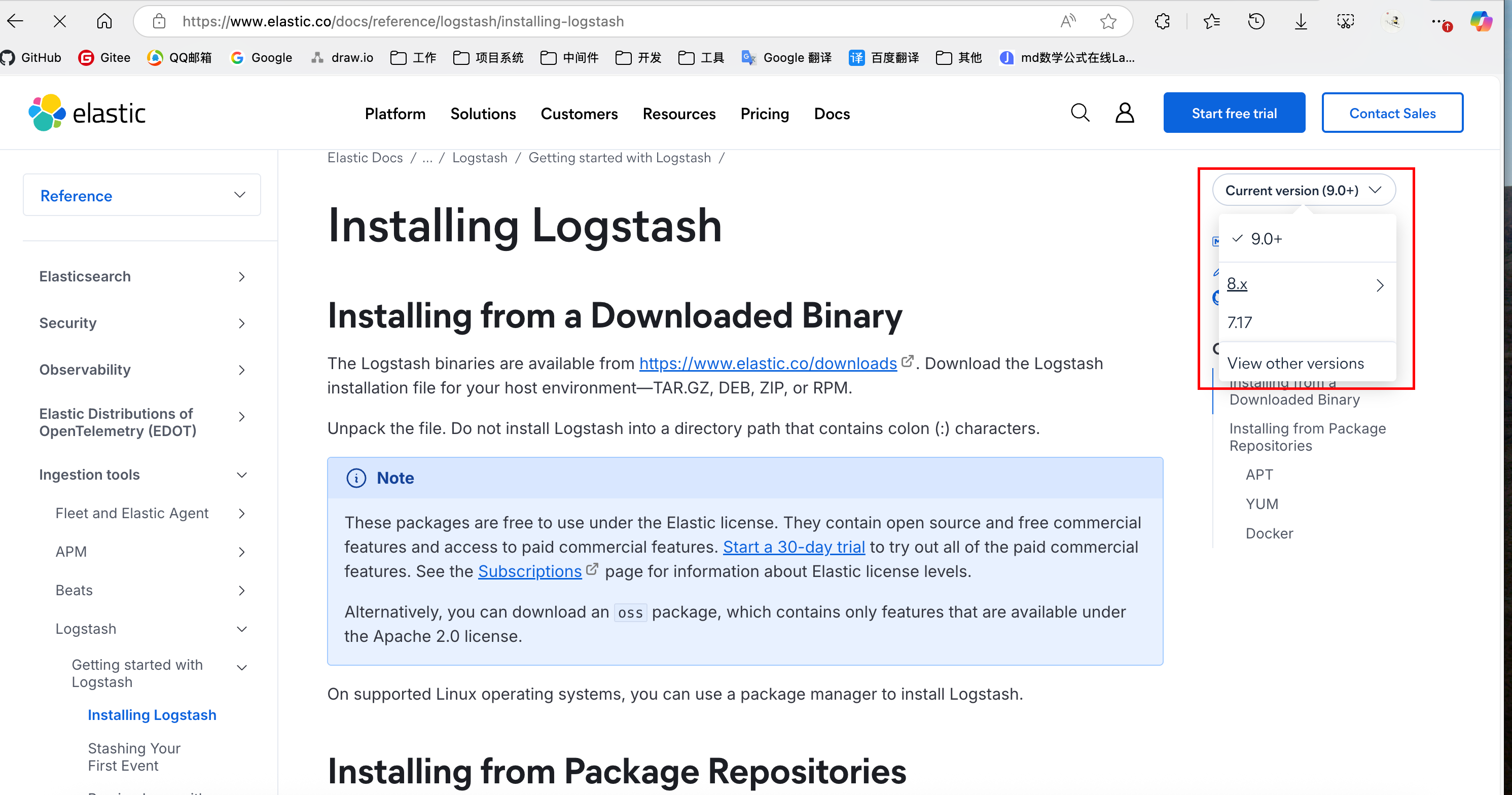The image size is (1512, 795).
Task: Select 8.x in version menu
Action: 1307,284
